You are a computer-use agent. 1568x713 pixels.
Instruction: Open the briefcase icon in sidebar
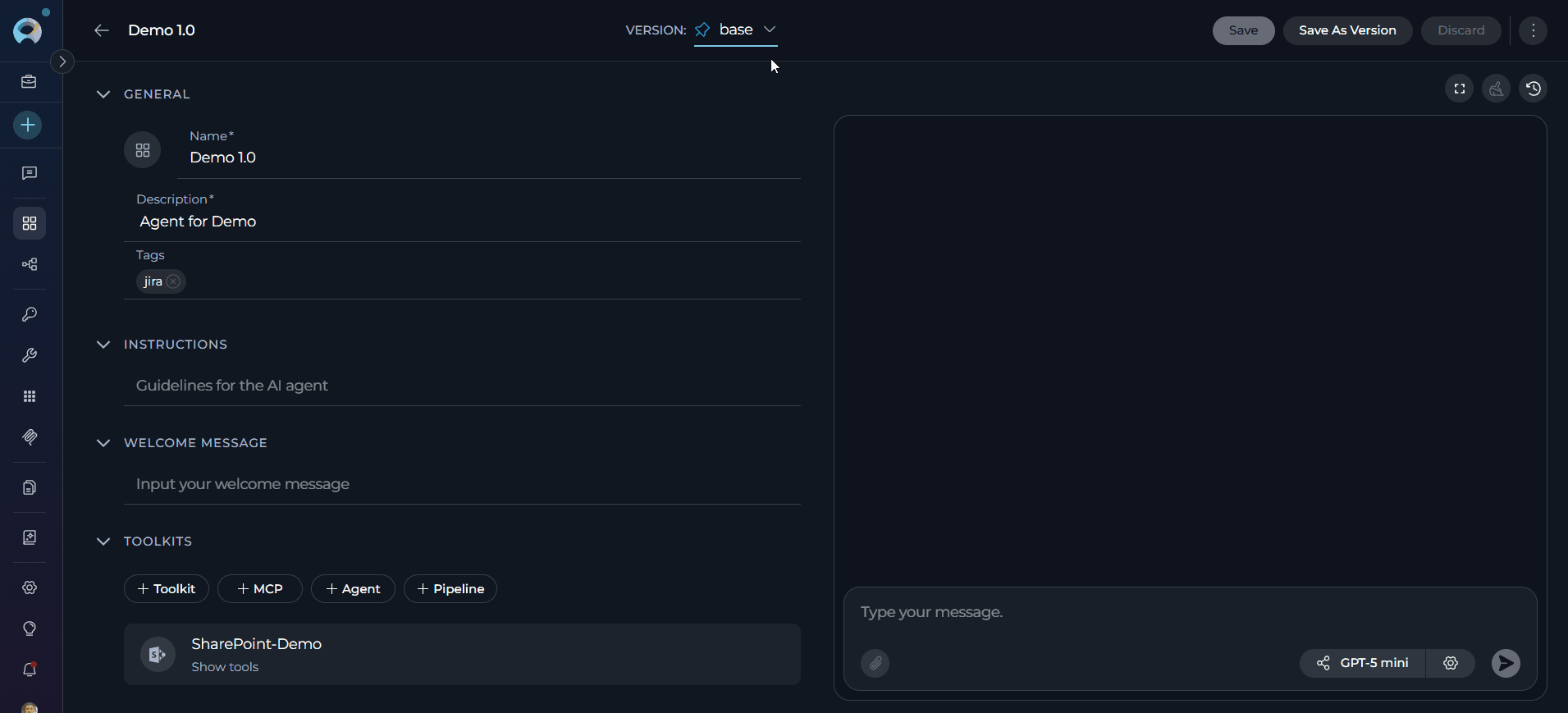(29, 81)
